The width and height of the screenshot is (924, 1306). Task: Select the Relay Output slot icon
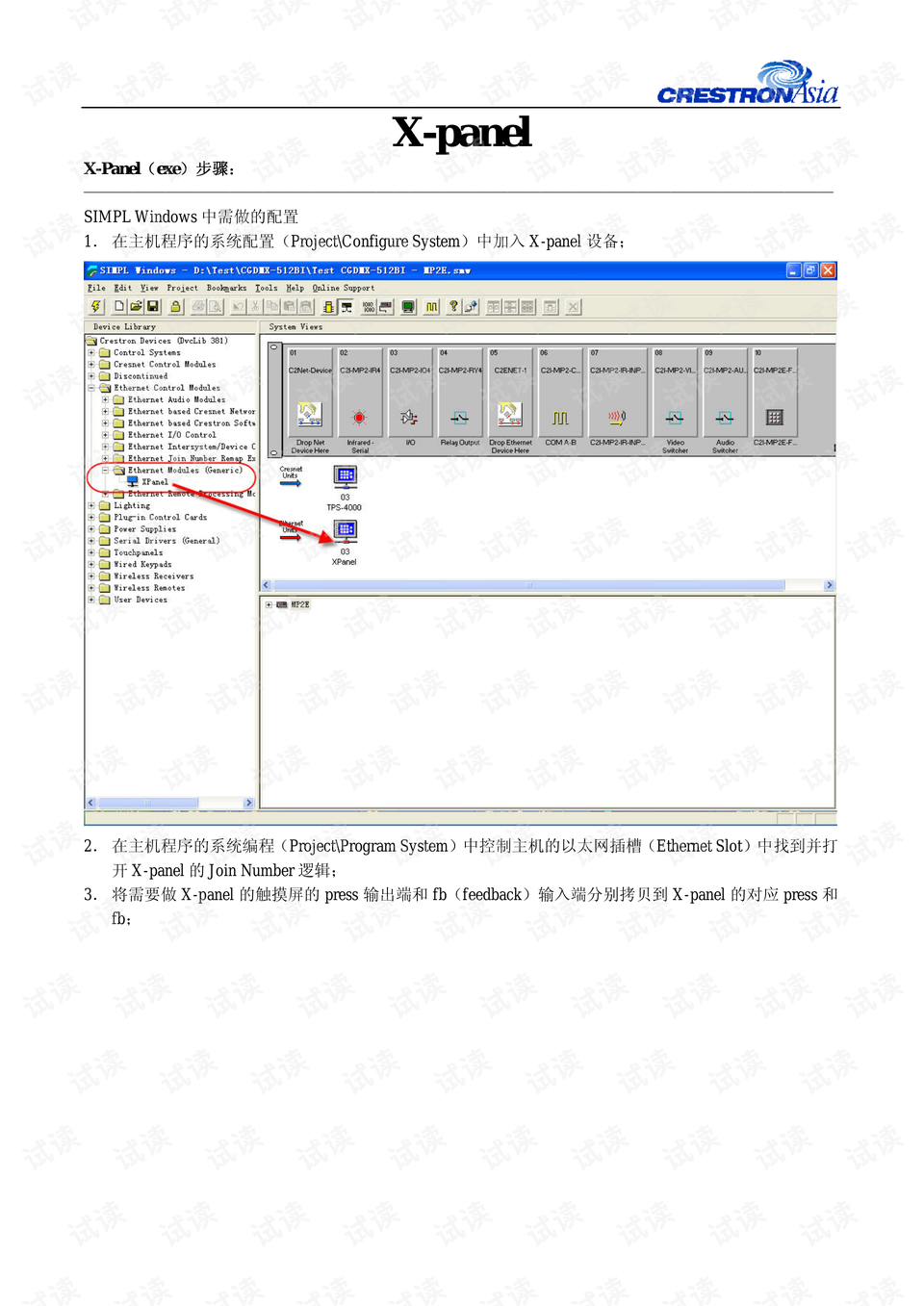click(x=460, y=415)
